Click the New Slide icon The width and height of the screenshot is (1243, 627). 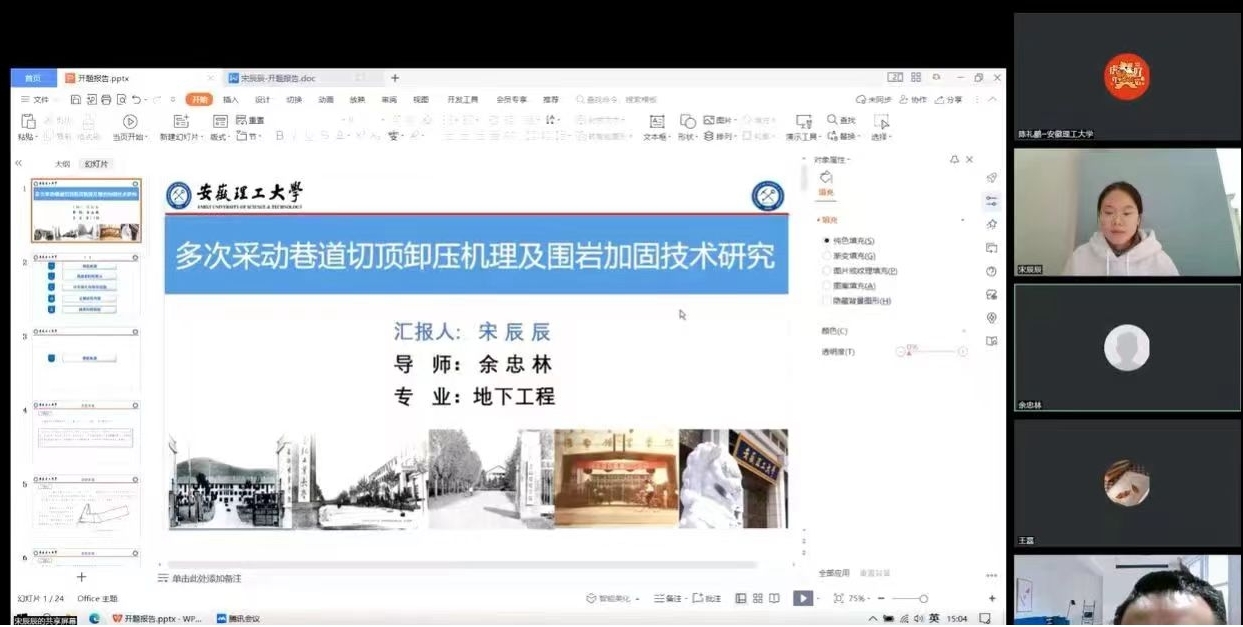tap(181, 122)
